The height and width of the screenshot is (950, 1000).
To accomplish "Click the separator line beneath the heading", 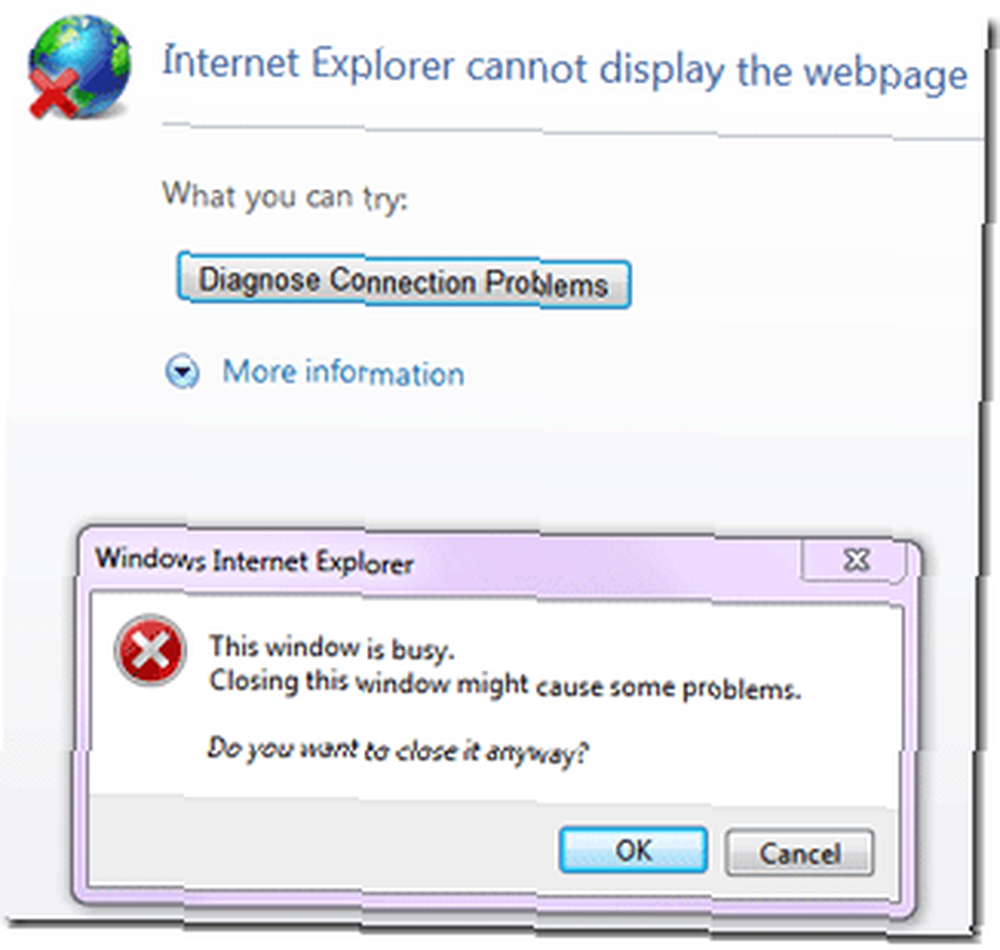I will tap(571, 132).
